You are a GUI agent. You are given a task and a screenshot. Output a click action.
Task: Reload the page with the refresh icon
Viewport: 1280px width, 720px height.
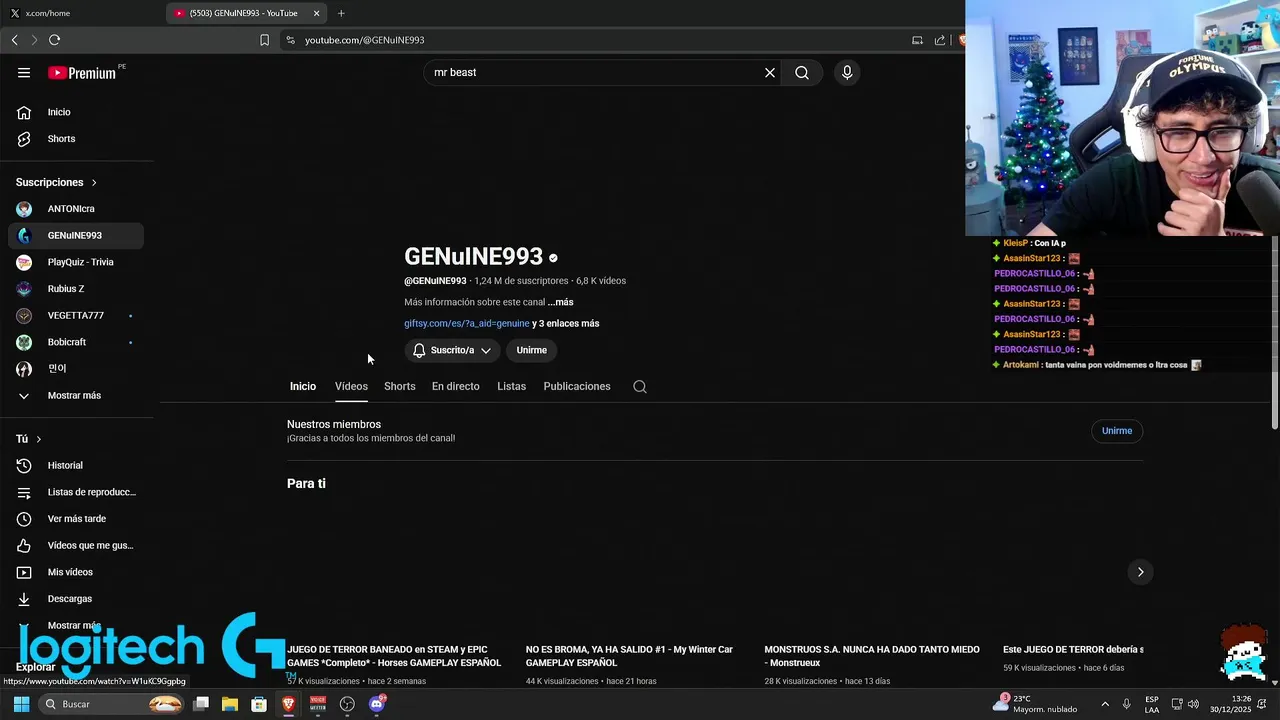coord(55,40)
